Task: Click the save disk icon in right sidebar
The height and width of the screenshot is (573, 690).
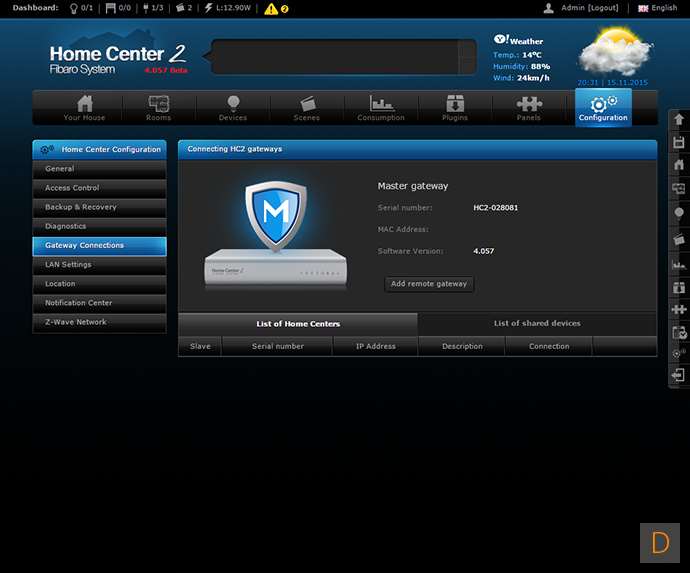Action: pyautogui.click(x=679, y=142)
